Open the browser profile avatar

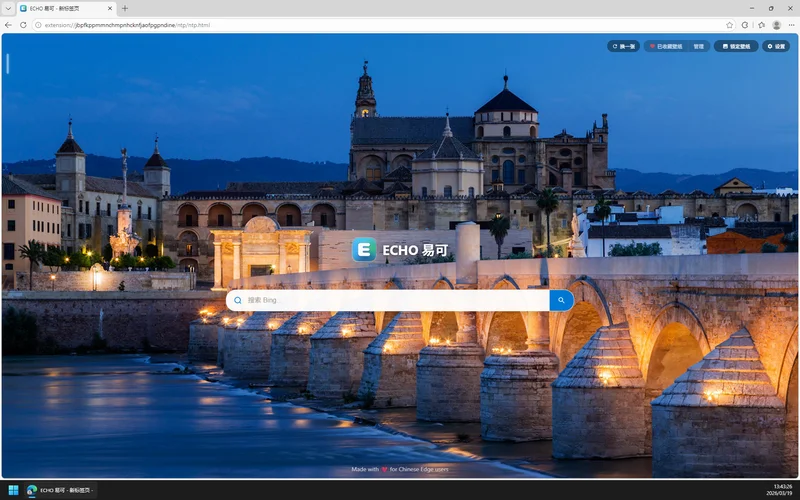(x=776, y=24)
